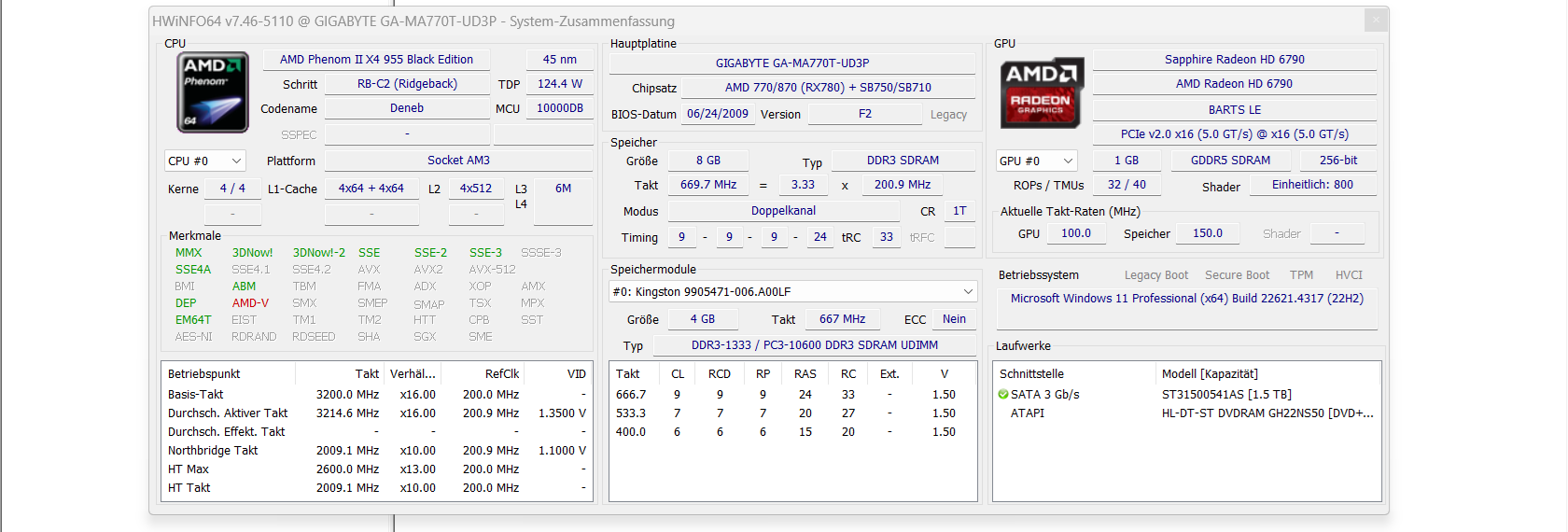Click the MCU value 10000DB
Viewport: 1568px width, 532px height.
pos(560,108)
